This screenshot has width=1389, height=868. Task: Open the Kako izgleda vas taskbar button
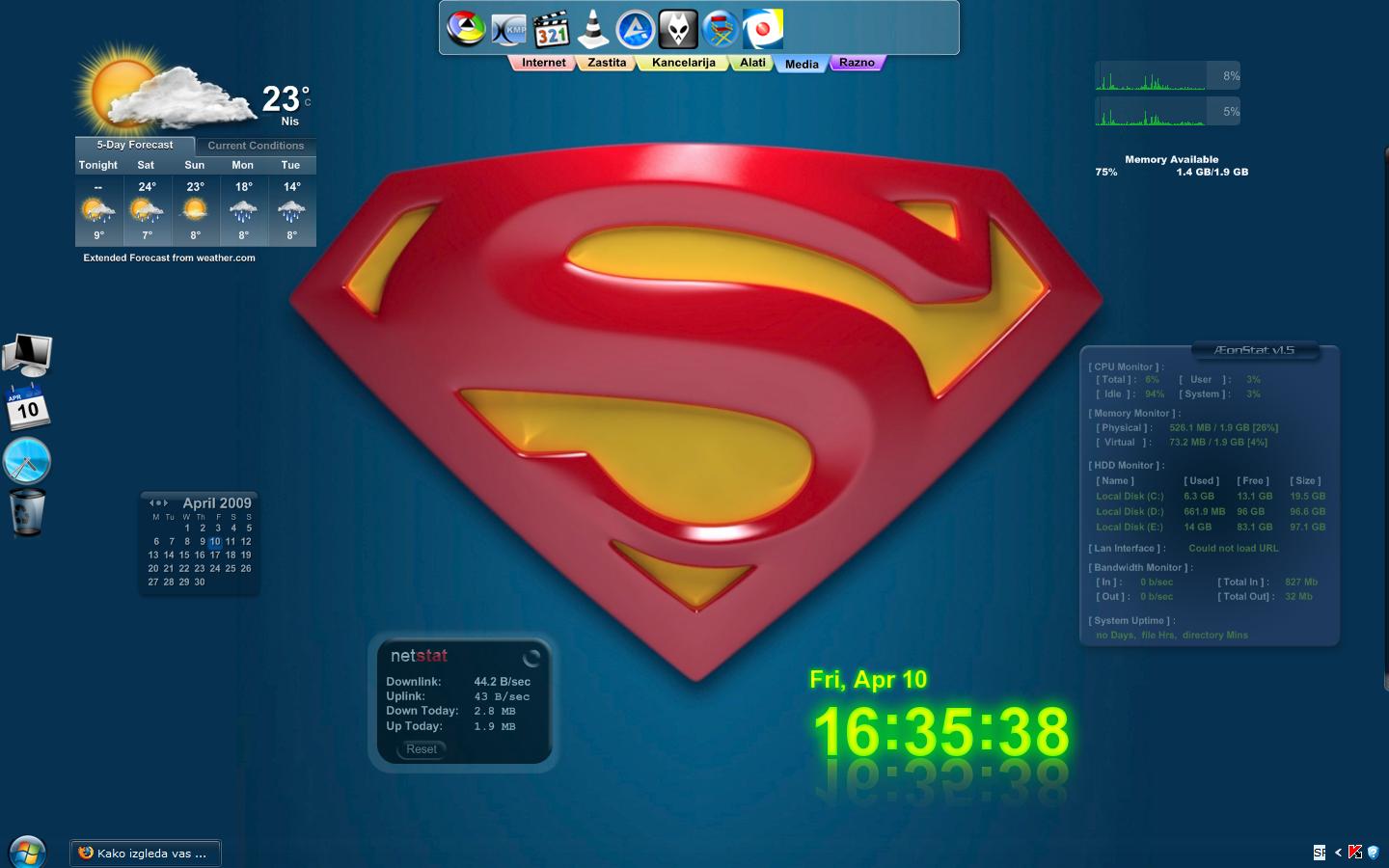coord(146,853)
